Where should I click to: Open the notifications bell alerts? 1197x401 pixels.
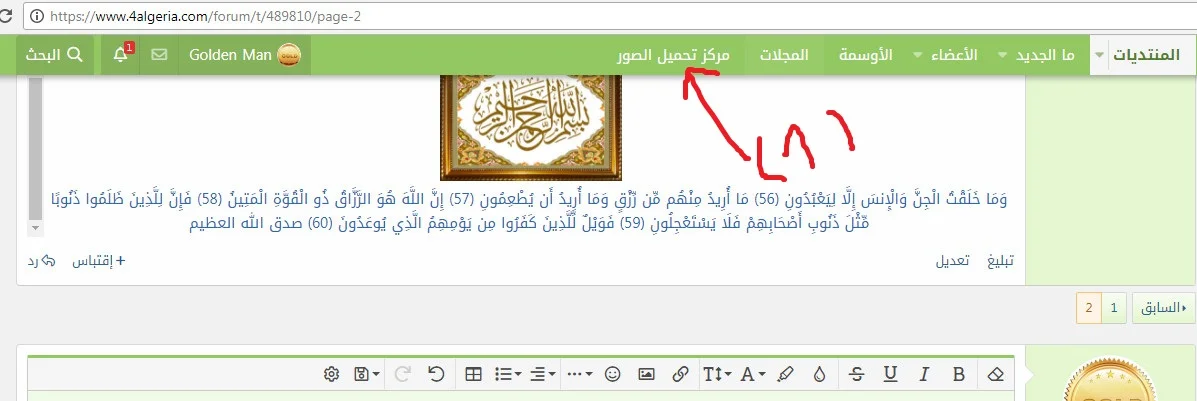121,55
